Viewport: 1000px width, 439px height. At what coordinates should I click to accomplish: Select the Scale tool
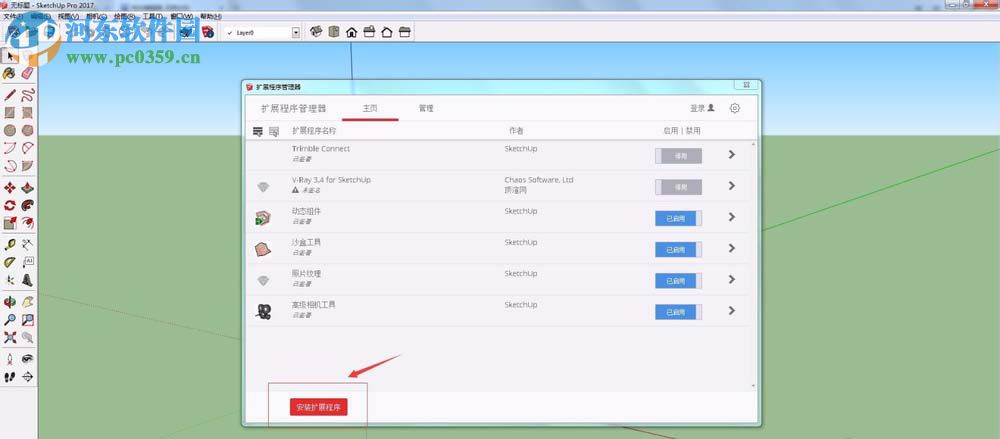click(10, 223)
